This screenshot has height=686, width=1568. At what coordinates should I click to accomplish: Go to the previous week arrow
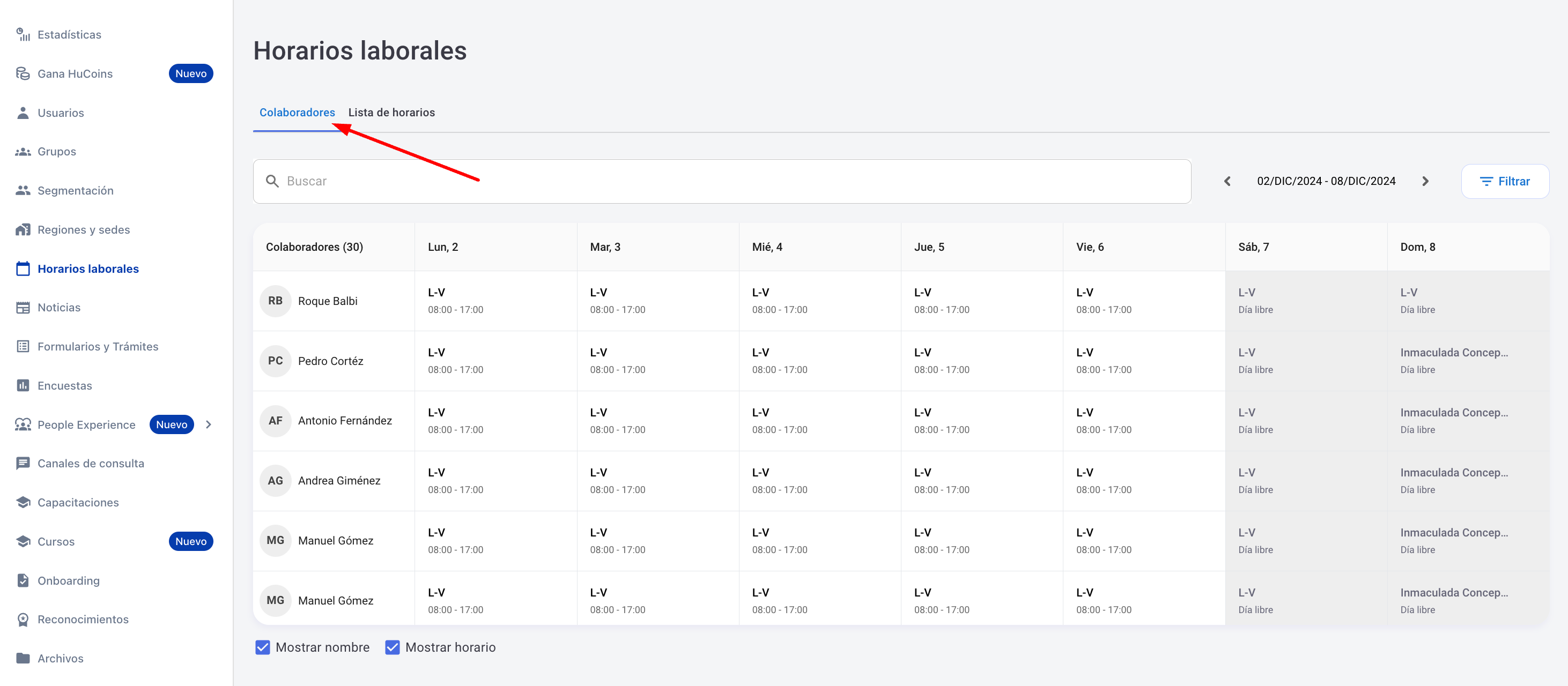(1227, 181)
